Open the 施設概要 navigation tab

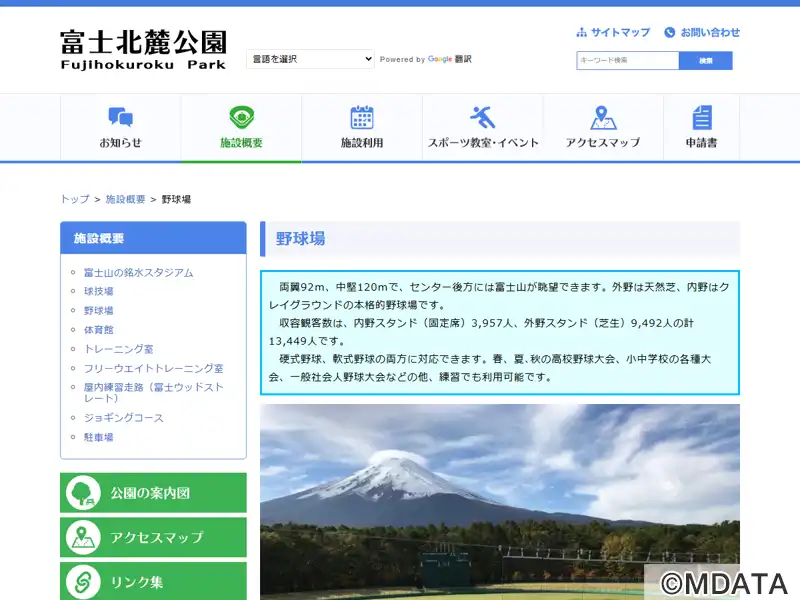241,128
